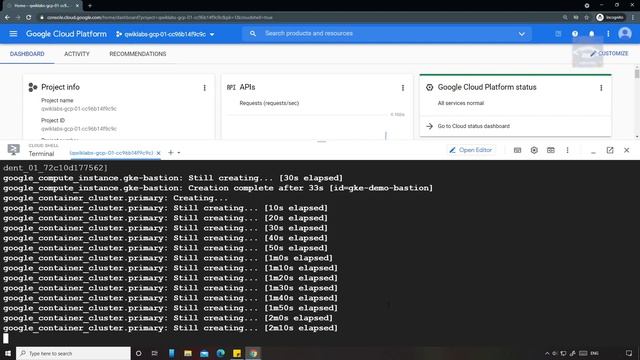Close the Cloud Shell terminal session tab
This screenshot has height=360, width=640.
tap(158, 153)
